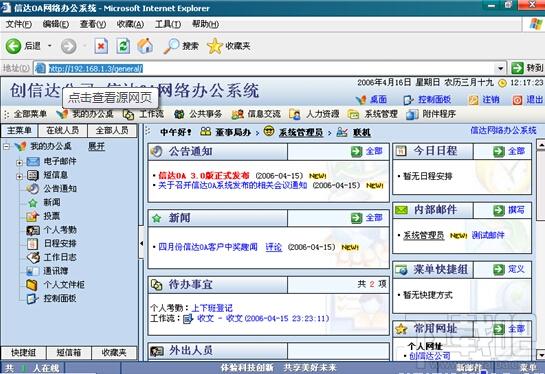Switch to the 在线人员 tab
Viewport: 545px width, 374px height.
tap(62, 130)
